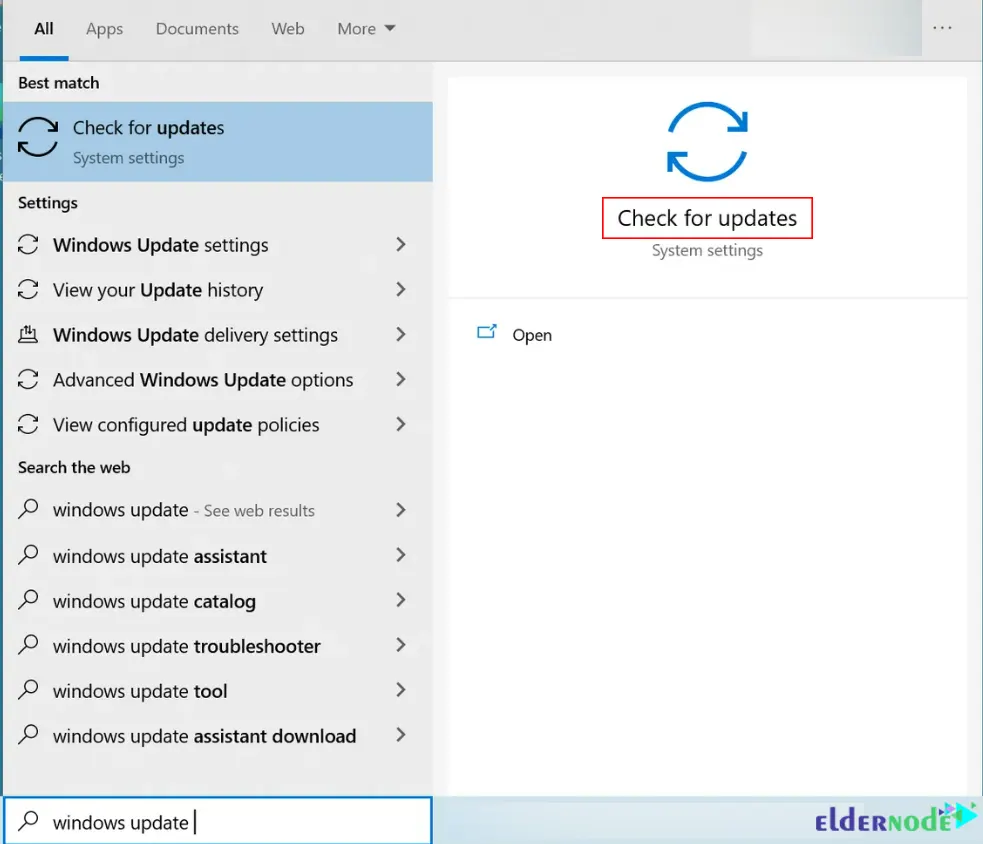Image resolution: width=983 pixels, height=844 pixels.
Task: Click the icon beside Advanced Windows Update options
Action: [28, 379]
